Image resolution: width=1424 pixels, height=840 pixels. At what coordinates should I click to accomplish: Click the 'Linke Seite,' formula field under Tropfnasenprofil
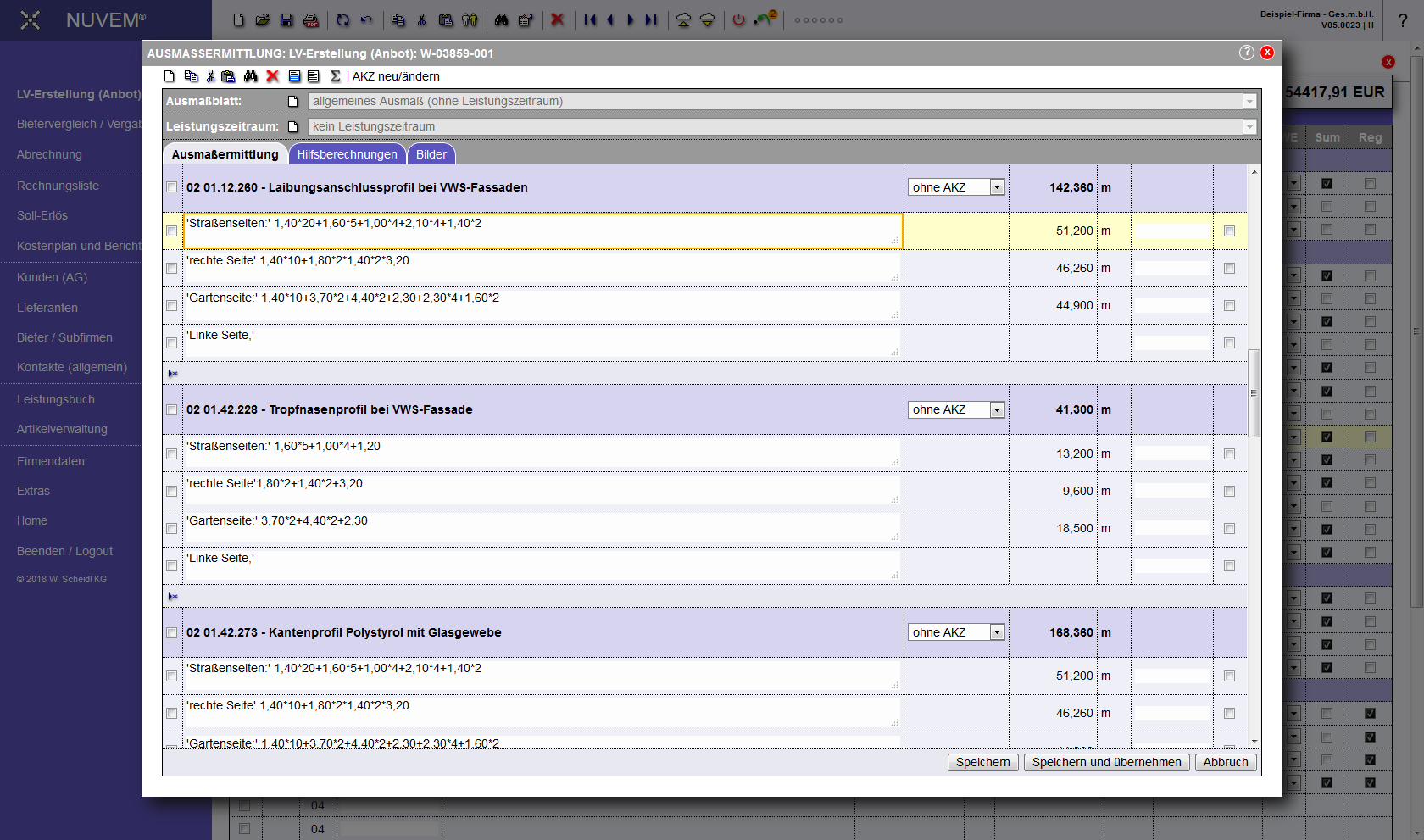click(x=542, y=566)
